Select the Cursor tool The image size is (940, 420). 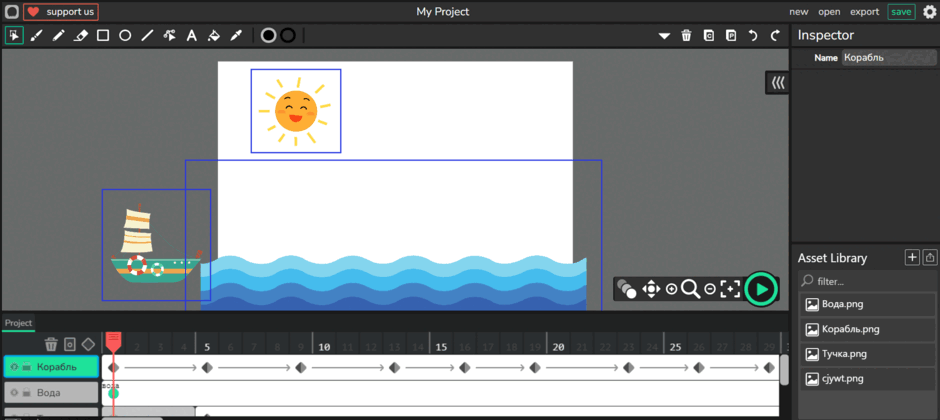click(x=14, y=36)
